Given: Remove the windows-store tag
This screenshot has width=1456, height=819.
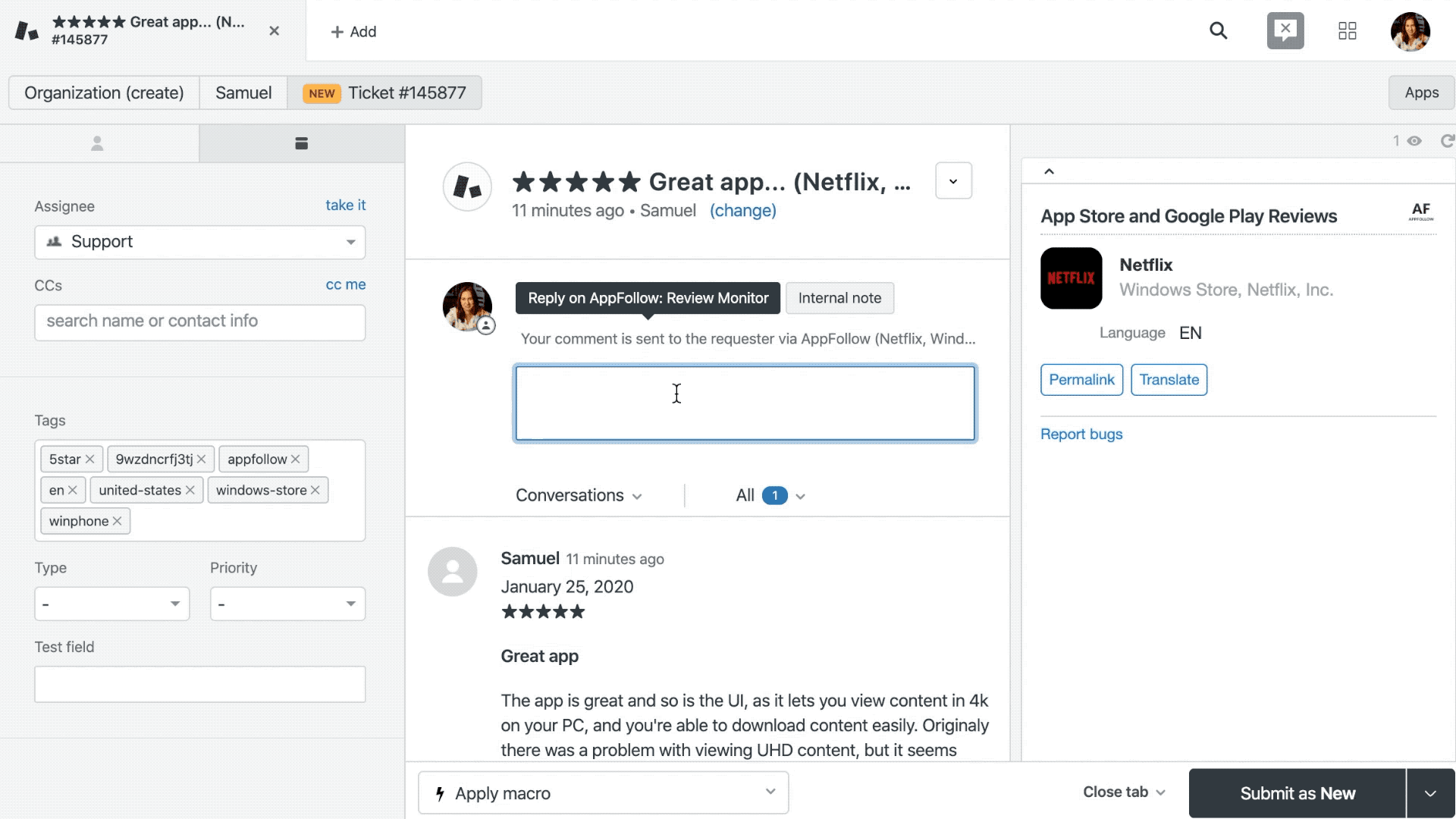Looking at the screenshot, I should [x=315, y=491].
